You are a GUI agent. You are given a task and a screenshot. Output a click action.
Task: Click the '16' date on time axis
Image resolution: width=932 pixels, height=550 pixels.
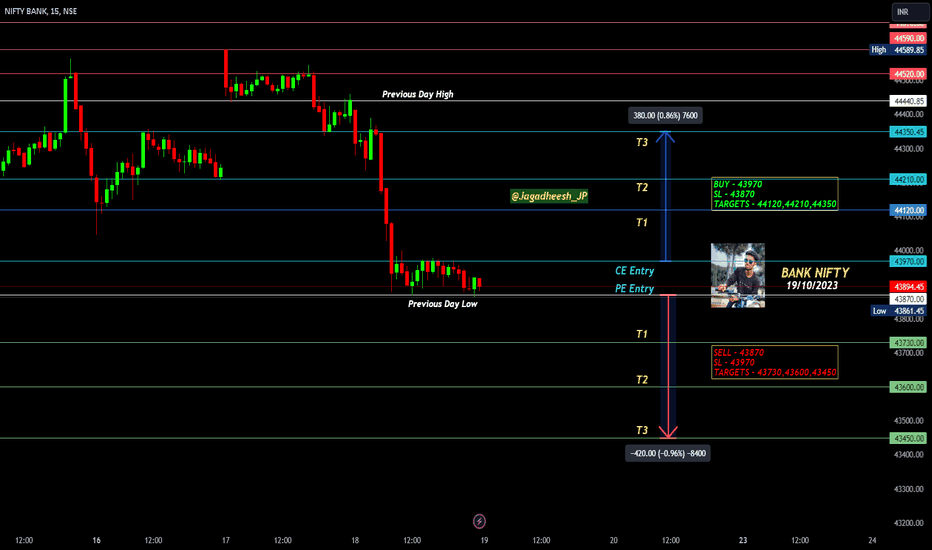[x=96, y=540]
